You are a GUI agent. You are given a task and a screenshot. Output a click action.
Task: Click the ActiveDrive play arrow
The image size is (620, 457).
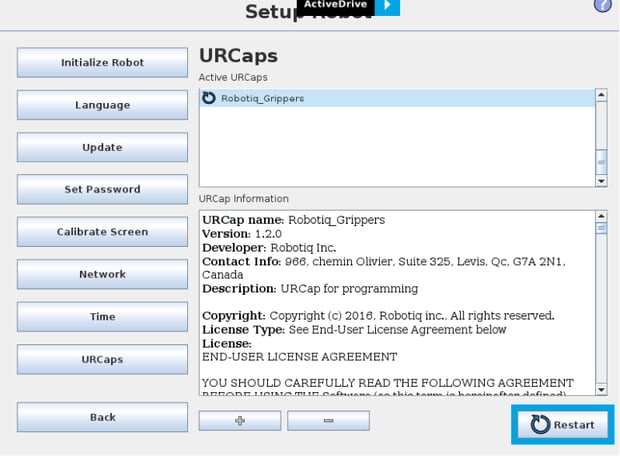388,6
